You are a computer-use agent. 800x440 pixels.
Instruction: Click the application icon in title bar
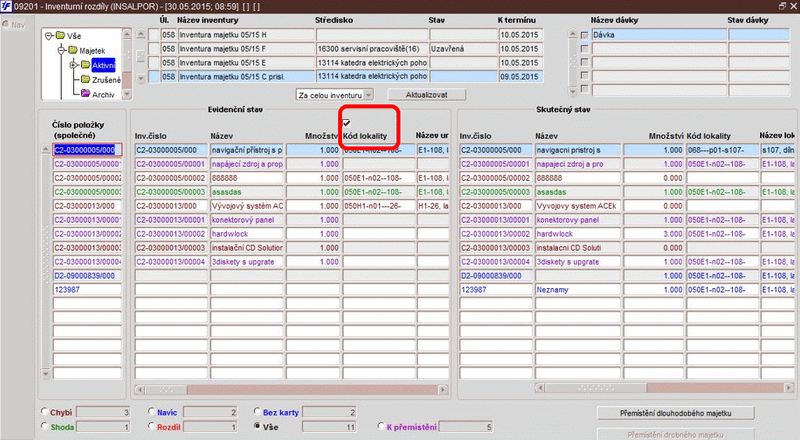(6, 6)
